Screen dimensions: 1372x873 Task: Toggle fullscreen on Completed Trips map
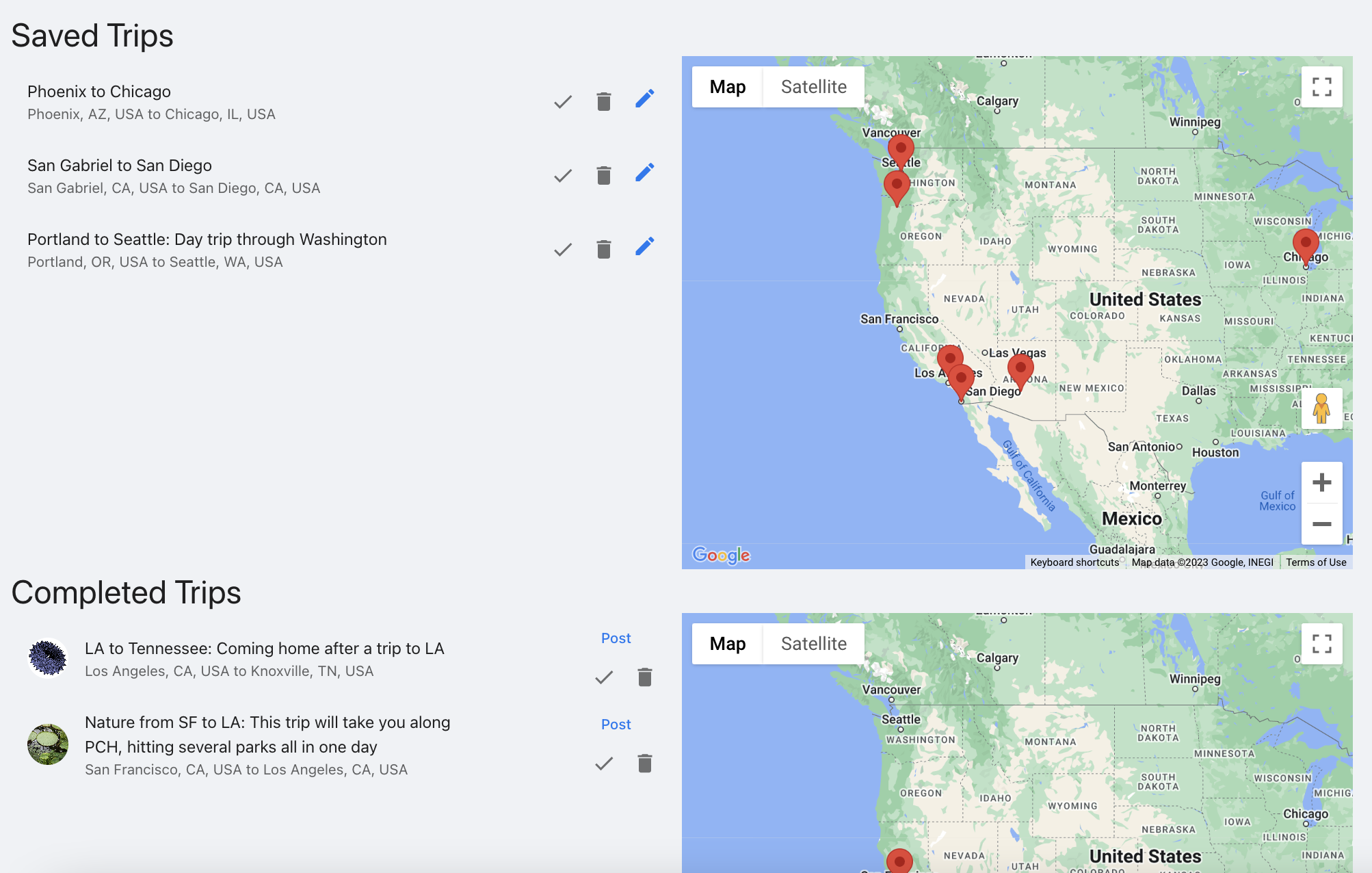1321,644
